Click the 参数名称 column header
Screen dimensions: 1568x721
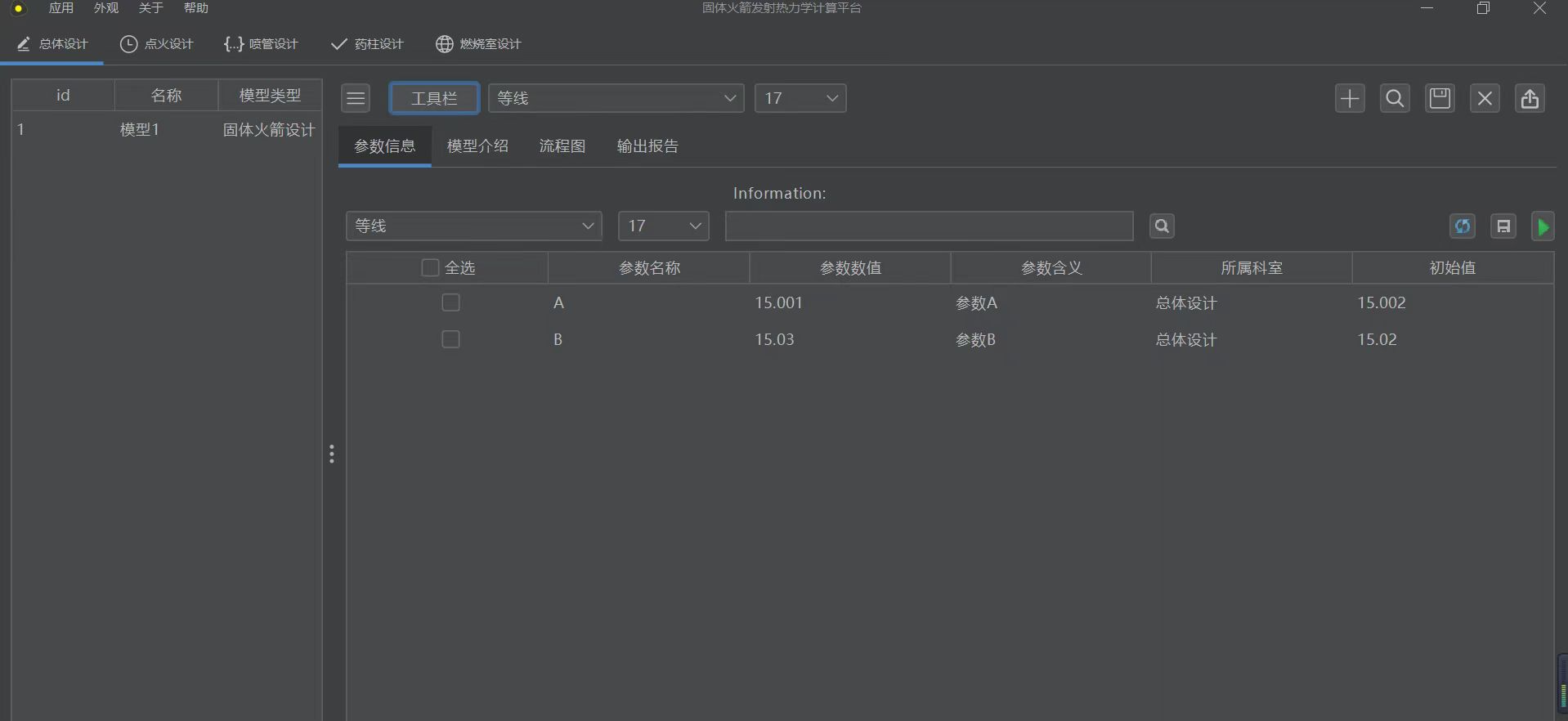point(649,267)
